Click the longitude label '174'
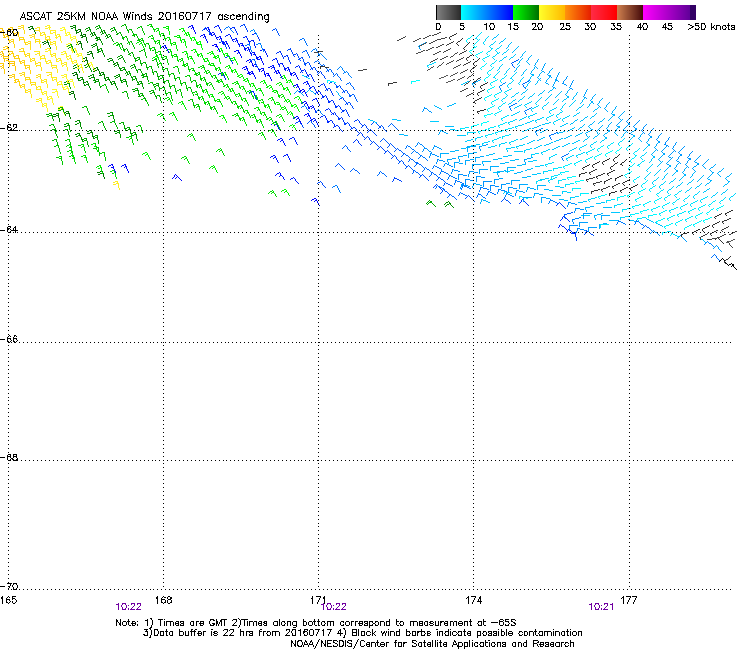The width and height of the screenshot is (740, 650). (474, 600)
